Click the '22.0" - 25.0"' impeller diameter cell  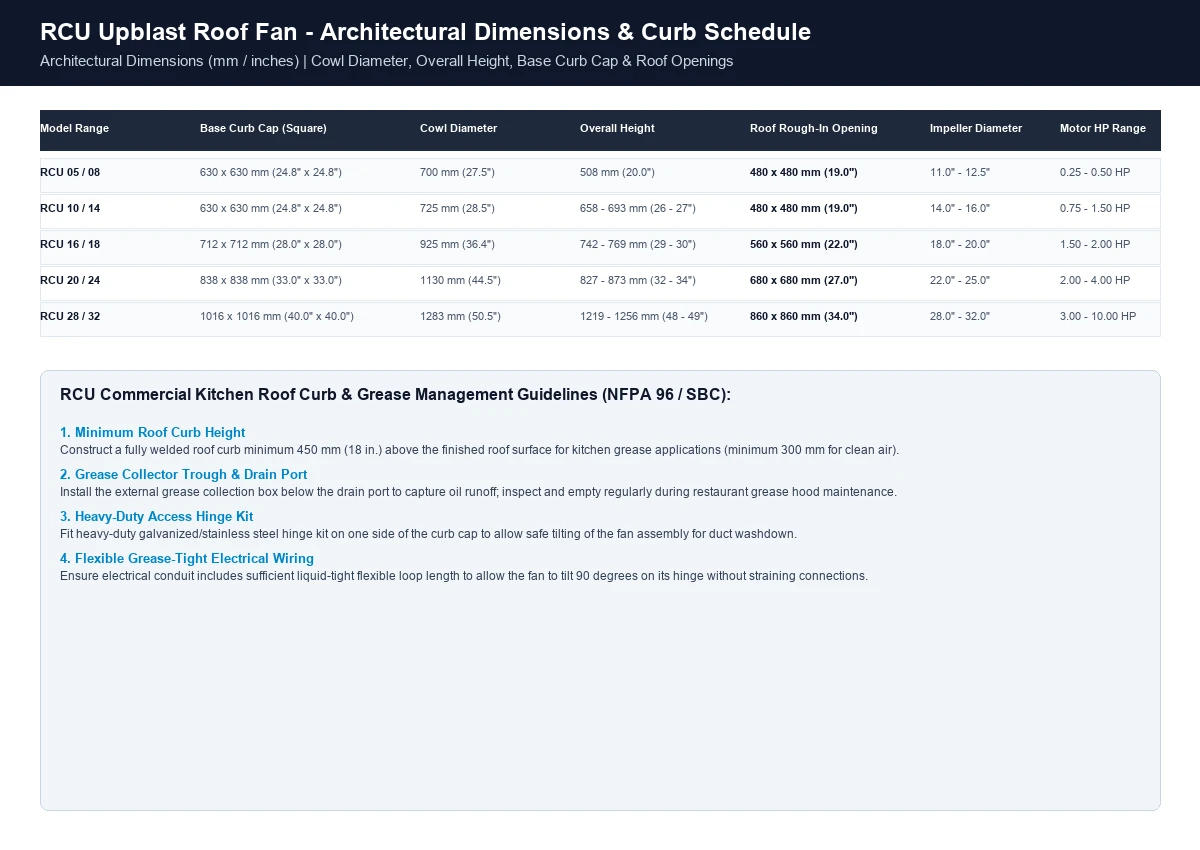tap(960, 280)
